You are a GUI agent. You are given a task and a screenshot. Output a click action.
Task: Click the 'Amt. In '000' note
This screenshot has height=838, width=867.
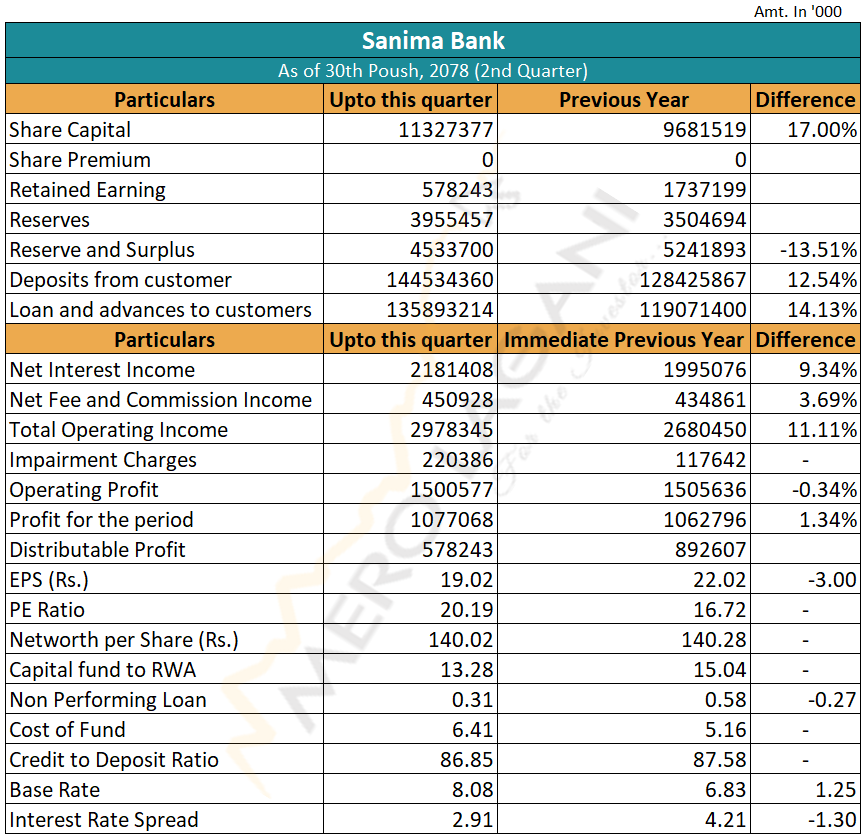[797, 11]
